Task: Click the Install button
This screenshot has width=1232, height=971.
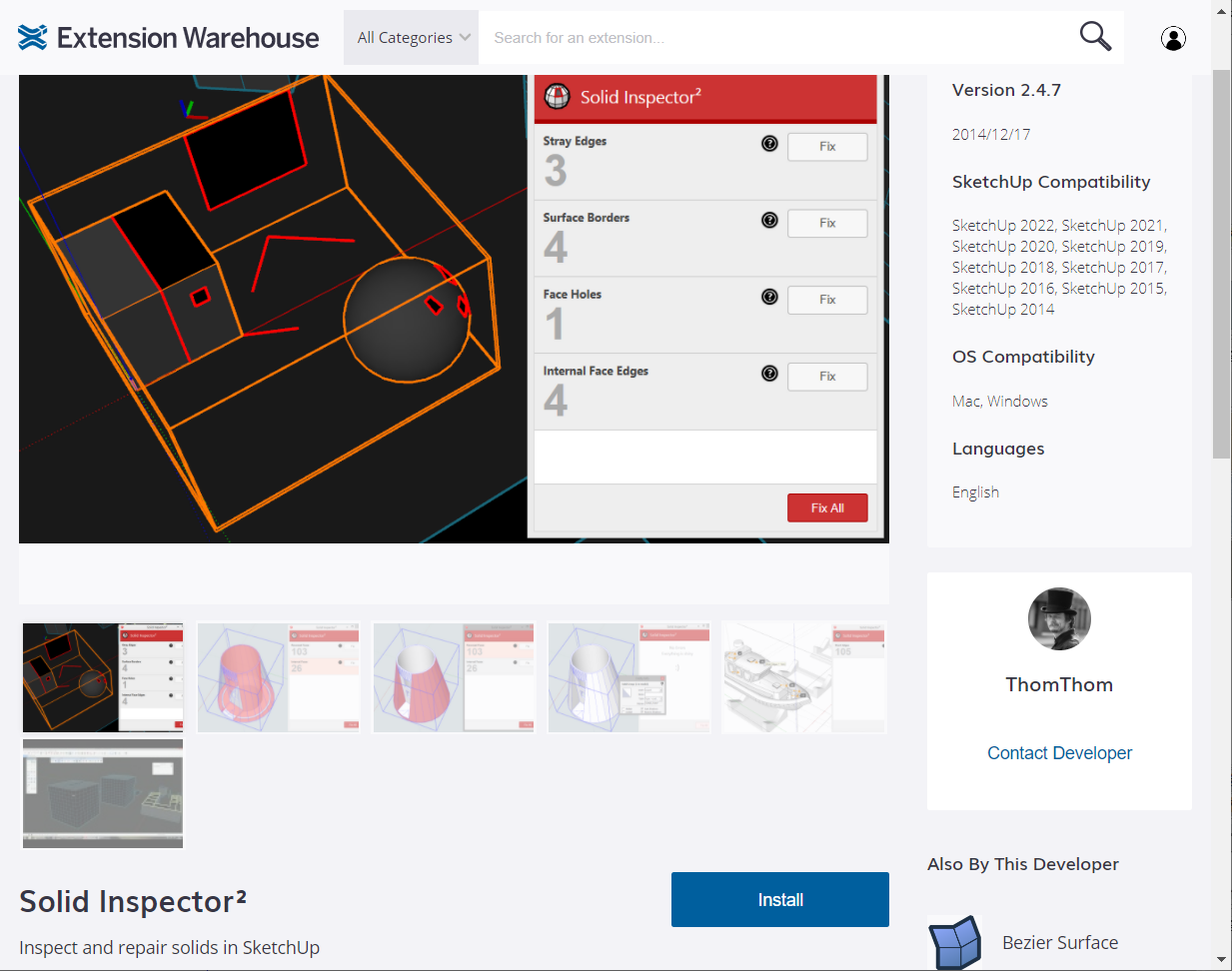Action: pyautogui.click(x=779, y=899)
